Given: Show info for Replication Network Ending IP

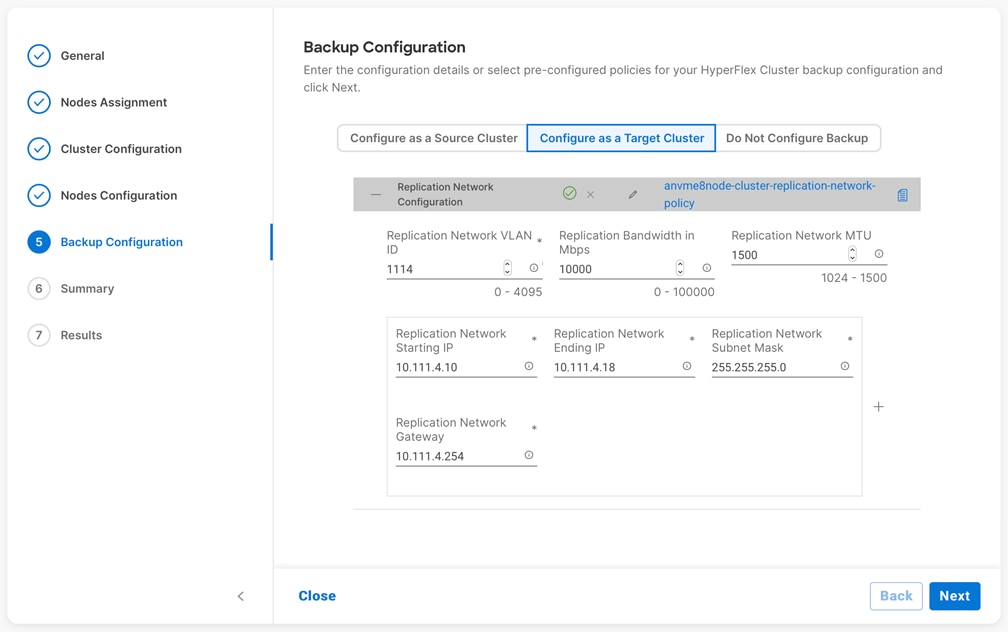Looking at the screenshot, I should (687, 366).
